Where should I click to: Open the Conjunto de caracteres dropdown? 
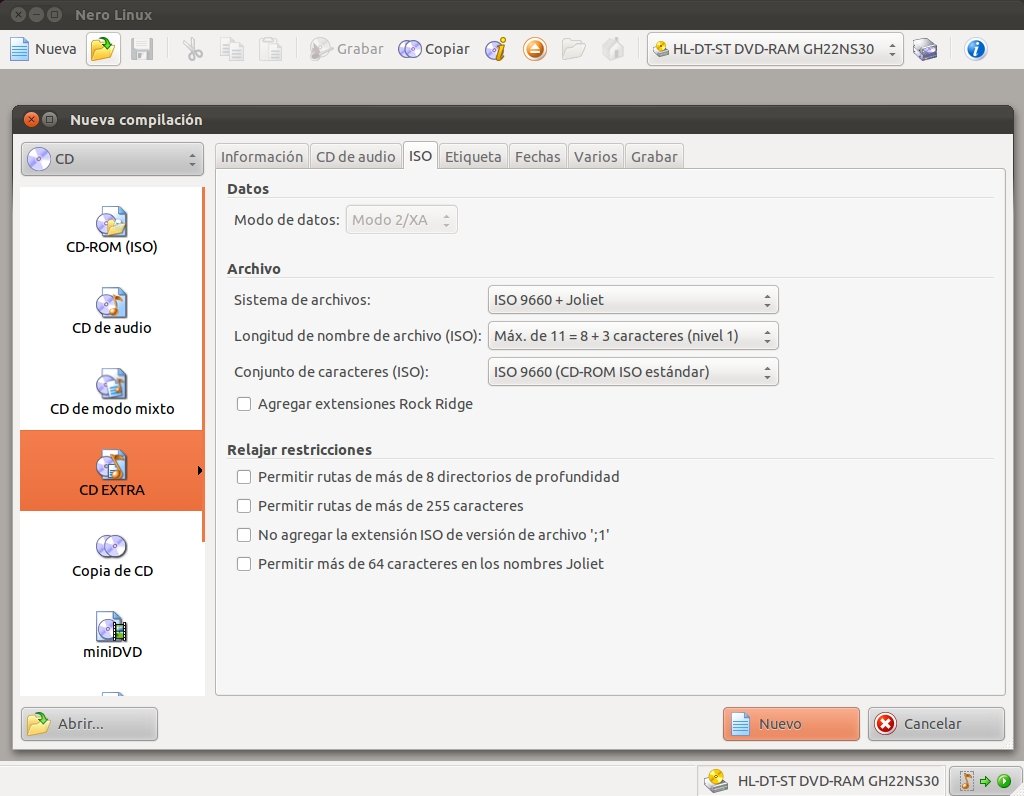(x=633, y=372)
